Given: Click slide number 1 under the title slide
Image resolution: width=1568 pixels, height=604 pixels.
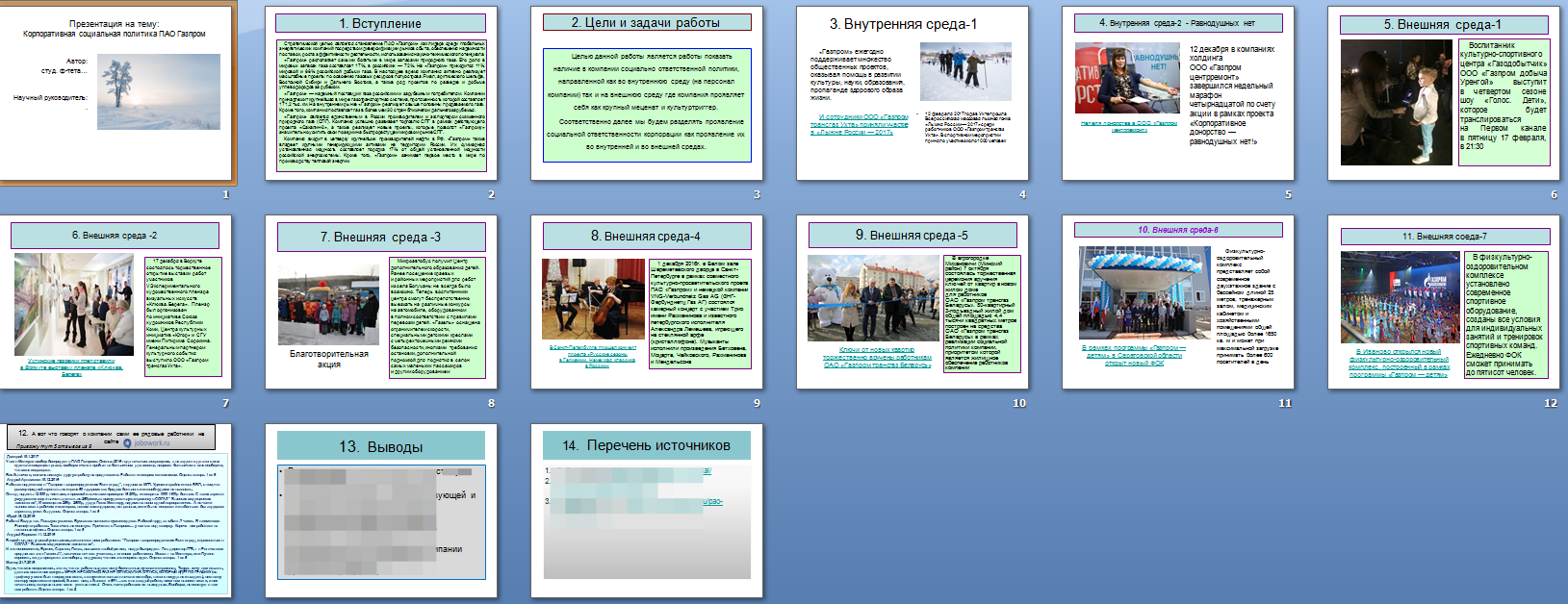Looking at the screenshot, I should (225, 194).
